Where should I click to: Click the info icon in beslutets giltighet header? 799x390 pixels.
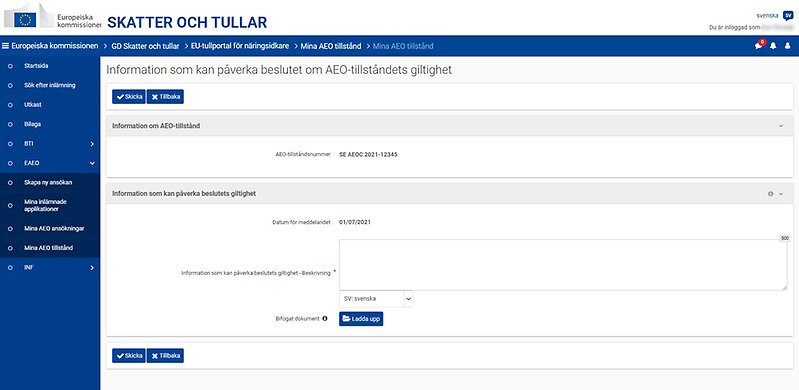coord(770,194)
